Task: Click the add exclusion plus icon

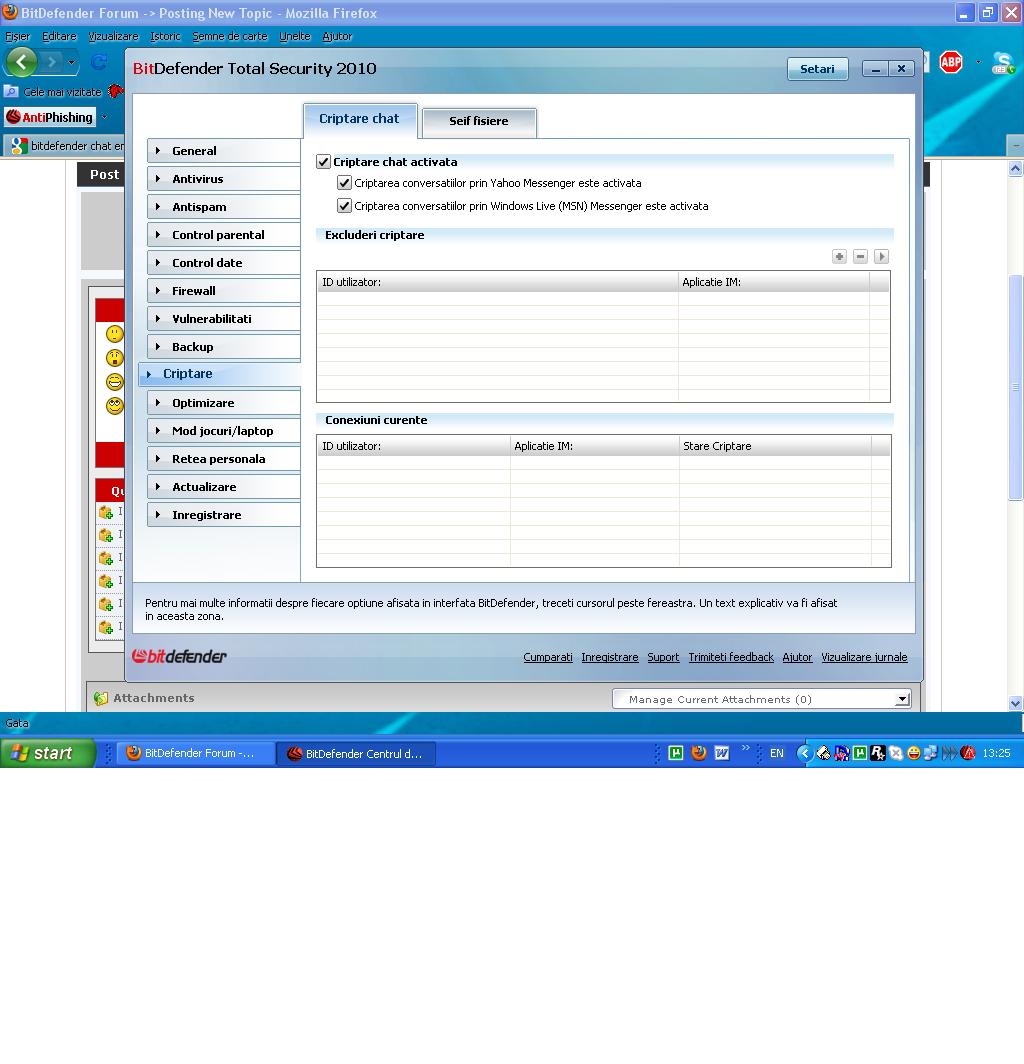Action: [839, 256]
